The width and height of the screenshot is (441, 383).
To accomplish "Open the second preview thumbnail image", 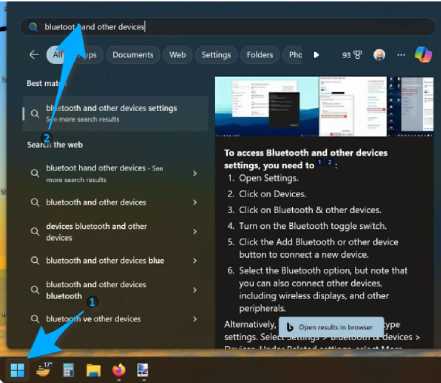I will 353,106.
